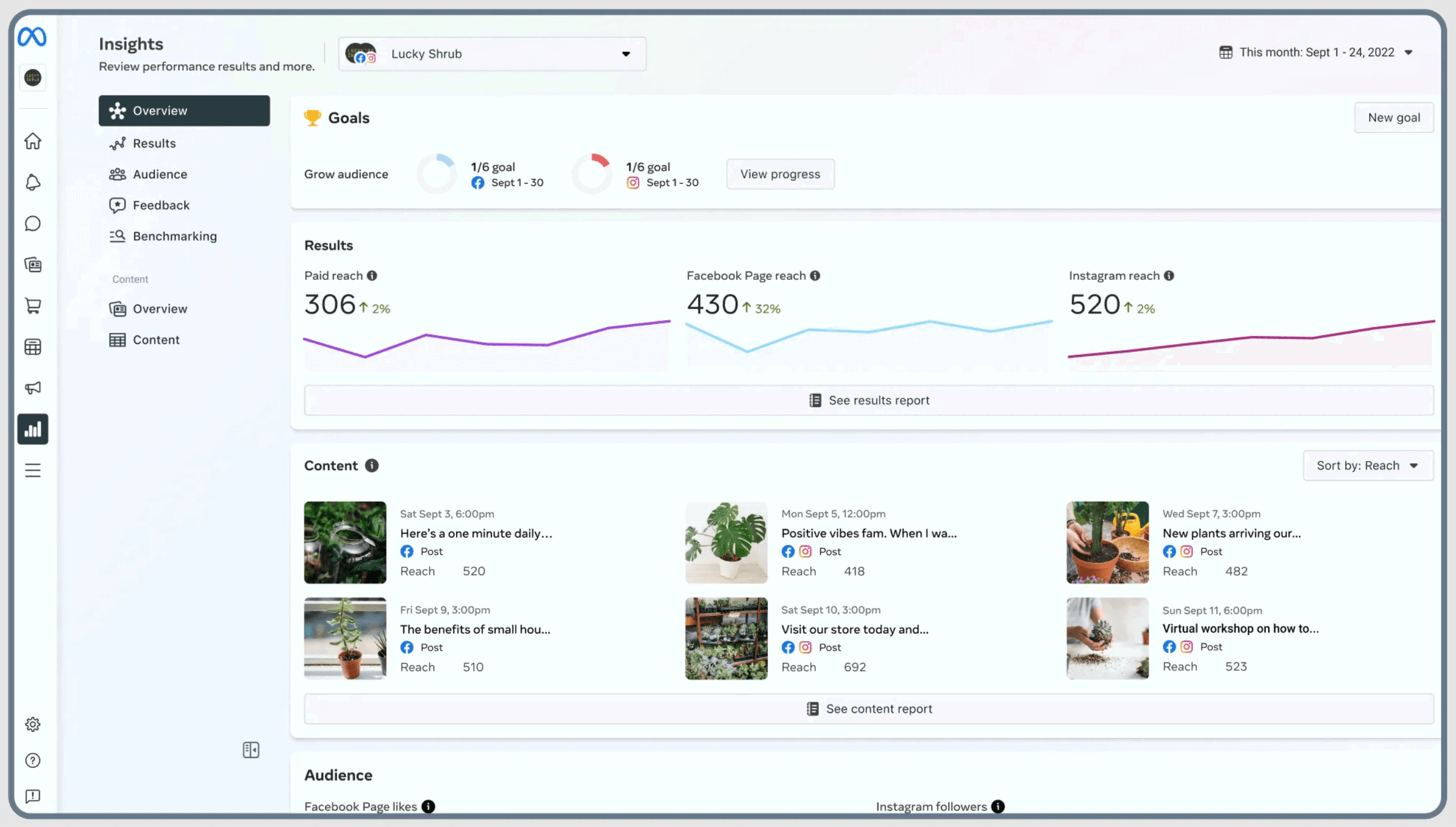The width and height of the screenshot is (1456, 827).
Task: Open the All Tools hamburger icon
Action: [33, 470]
